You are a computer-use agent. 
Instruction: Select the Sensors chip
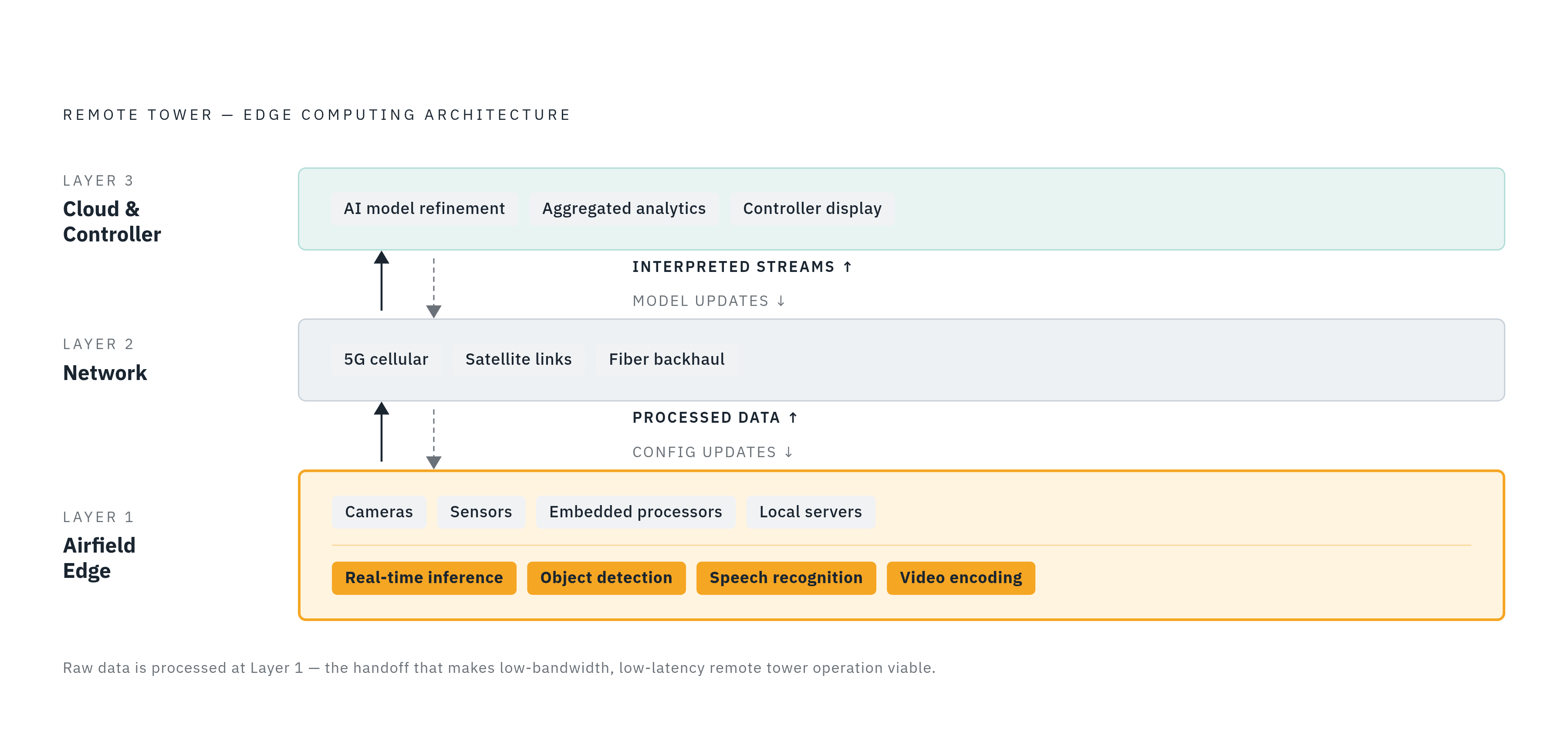coord(481,512)
